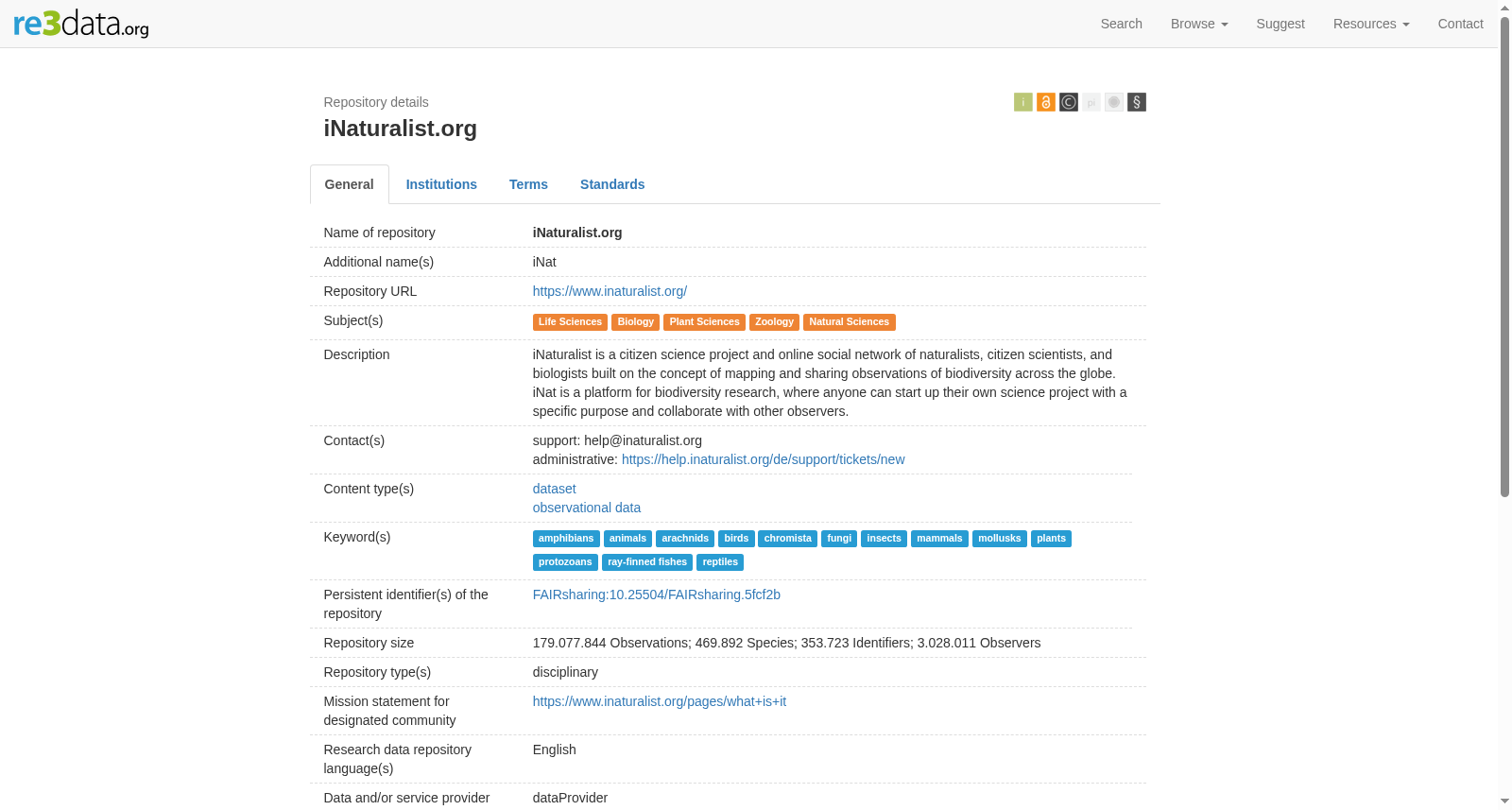Click the iNaturalist description paragraph
The width and height of the screenshot is (1512, 810).
830,383
